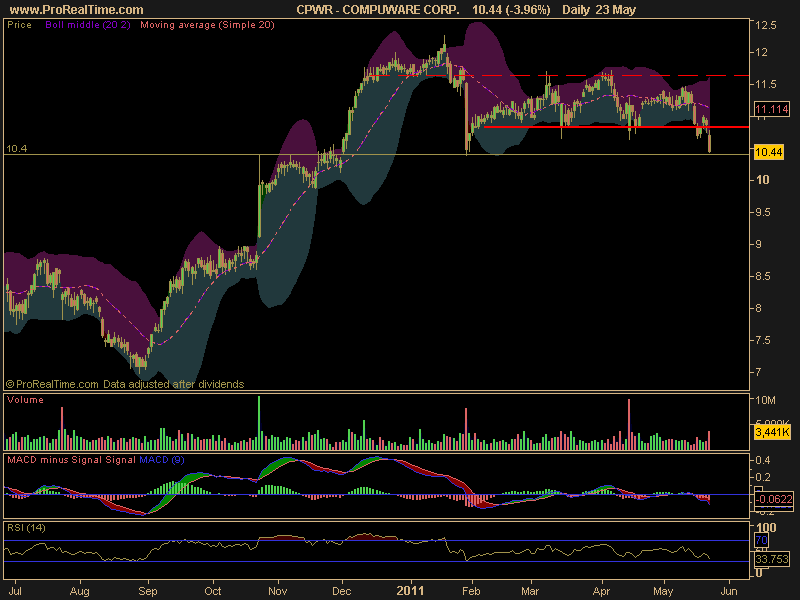Click the Daily 23 May timeframe label
Viewport: 800px width, 600px height.
coord(599,9)
